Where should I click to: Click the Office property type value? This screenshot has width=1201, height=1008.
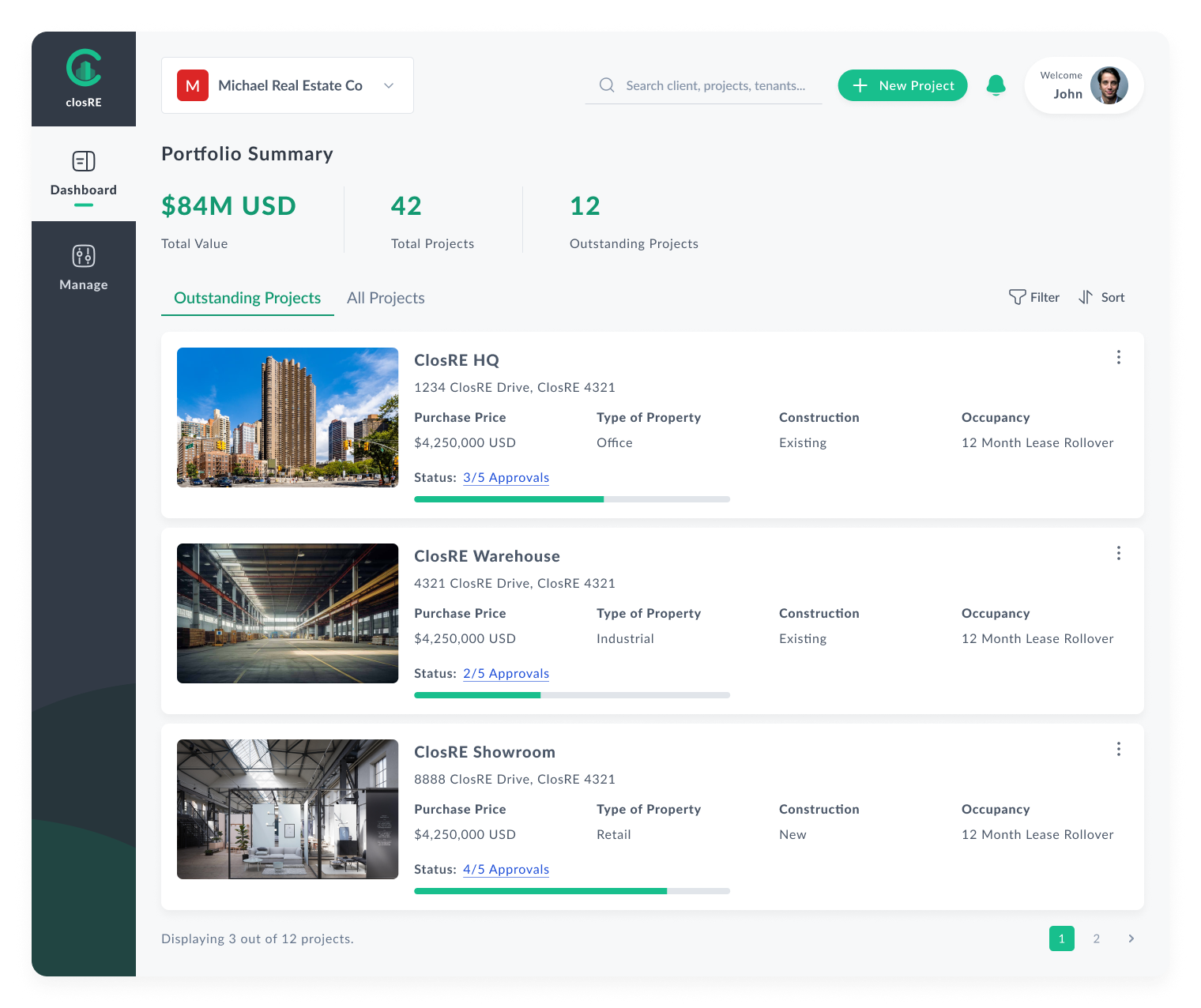(x=615, y=442)
